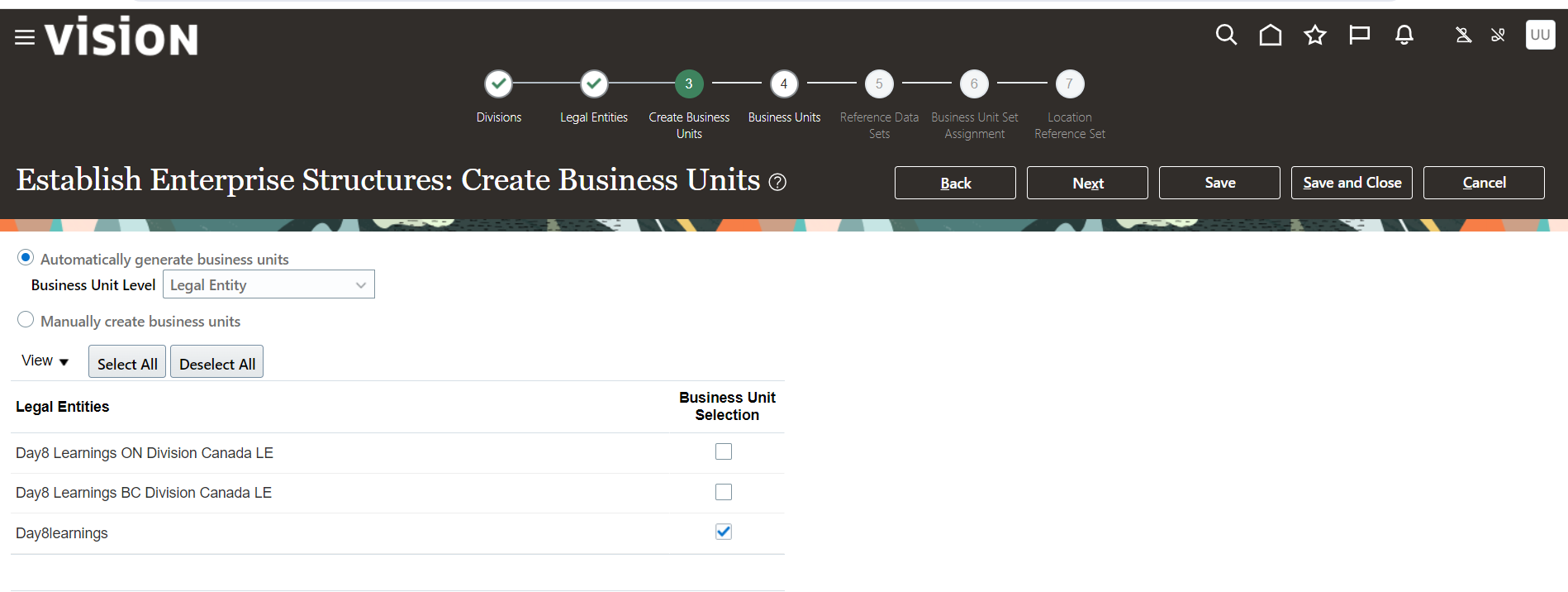The height and width of the screenshot is (592, 1568).
Task: Click the help question mark icon
Action: (777, 182)
